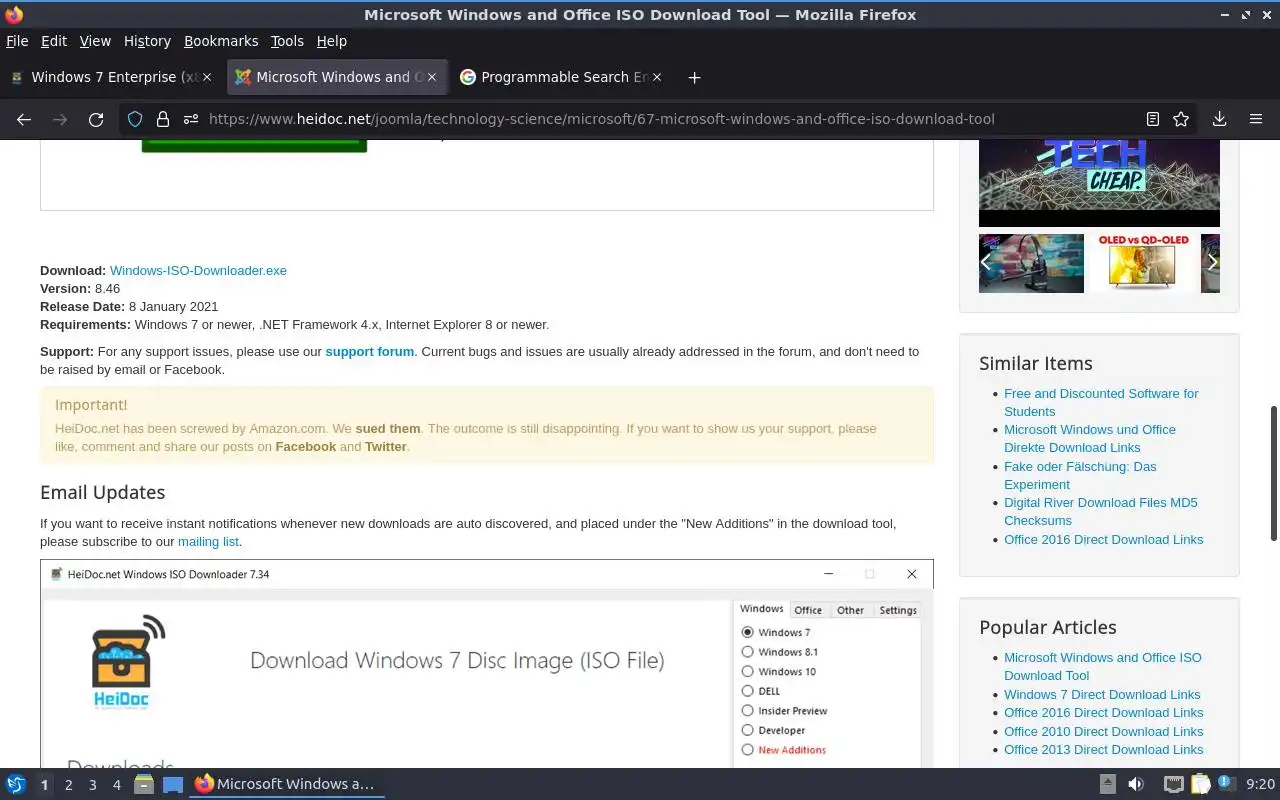Download Windows-ISO-Downloader.exe
This screenshot has width=1280, height=800.
tap(198, 271)
